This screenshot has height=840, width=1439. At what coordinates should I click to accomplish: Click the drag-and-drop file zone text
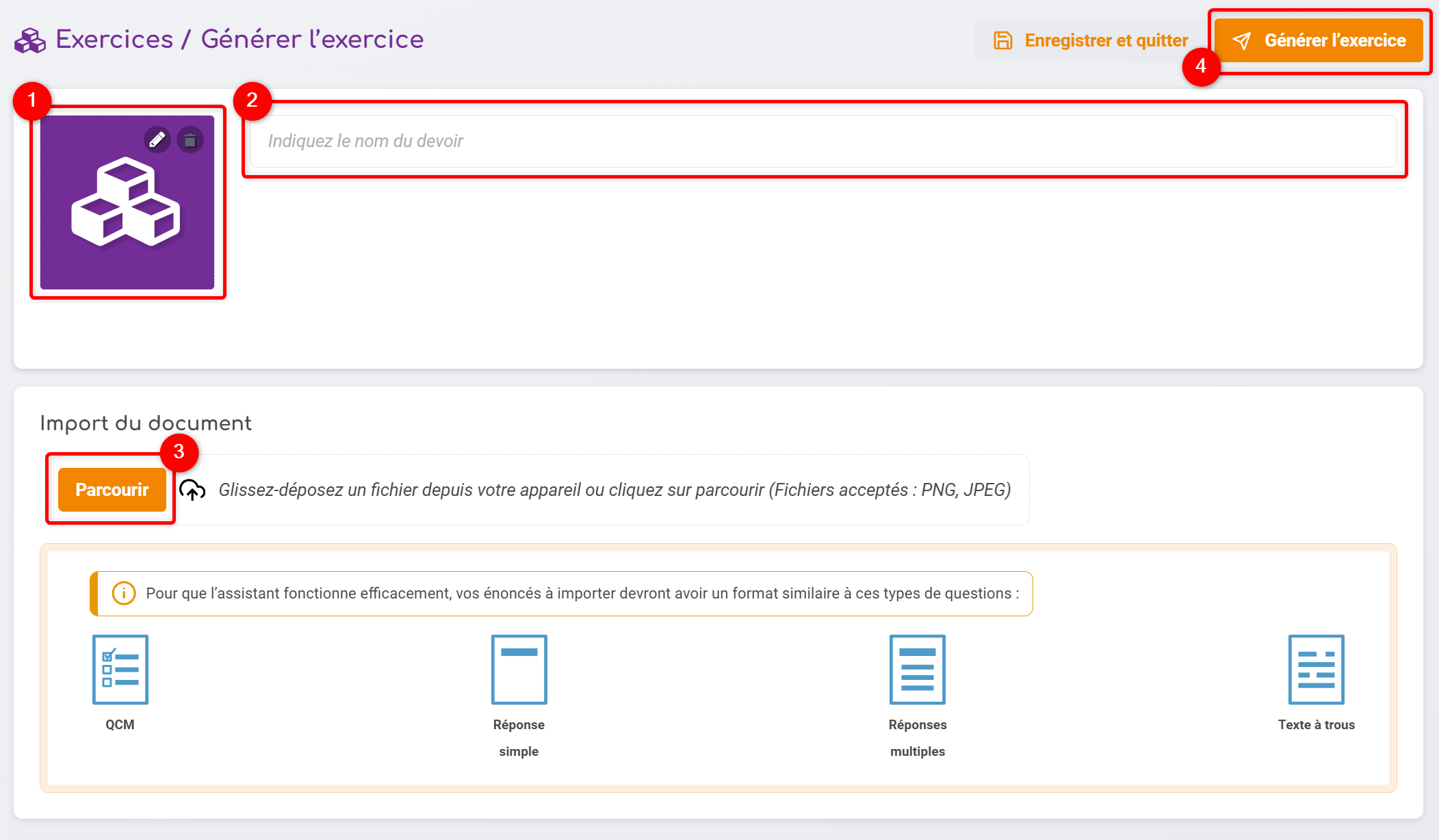(614, 490)
